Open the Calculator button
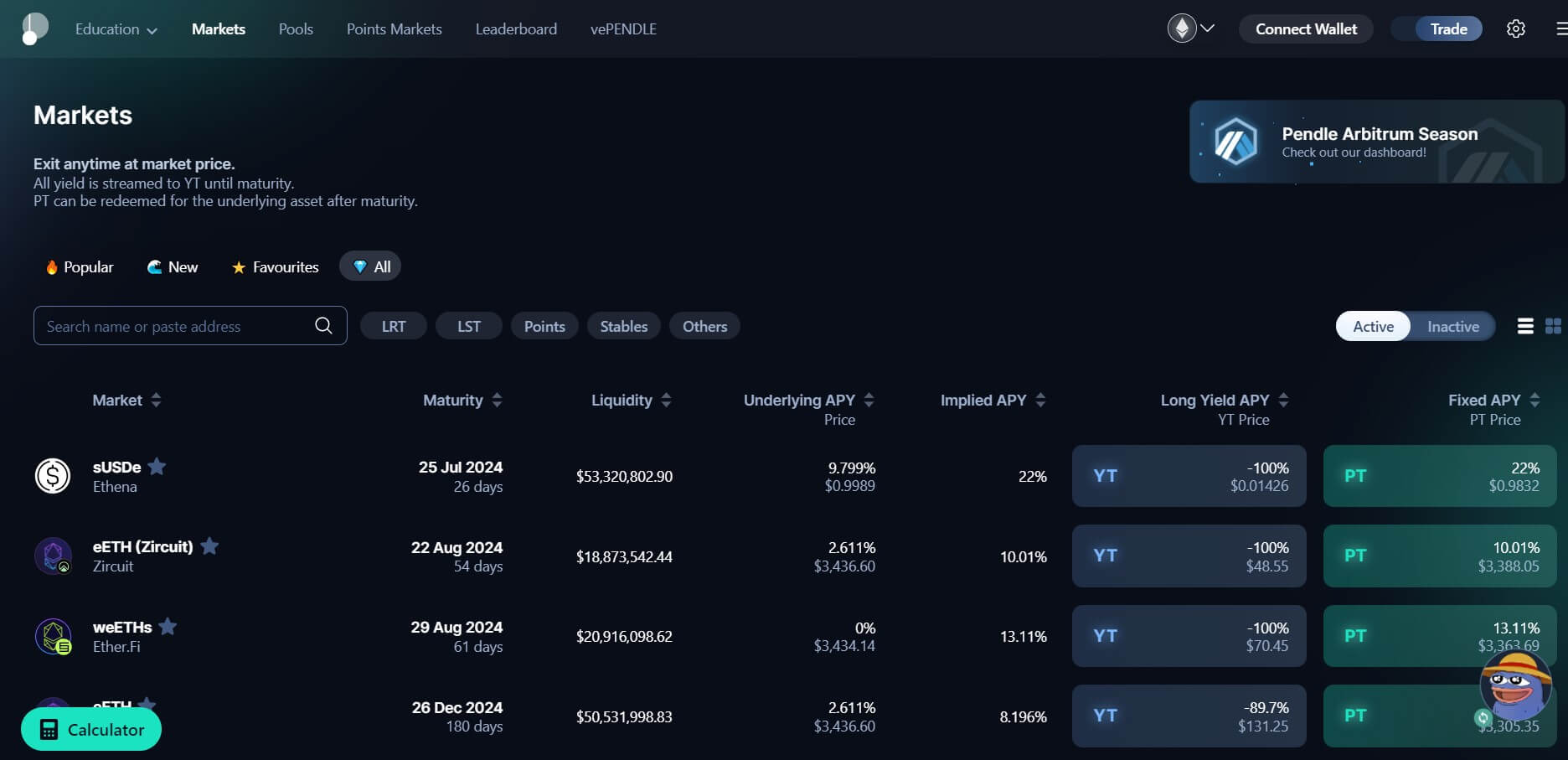This screenshot has height=760, width=1568. point(91,729)
